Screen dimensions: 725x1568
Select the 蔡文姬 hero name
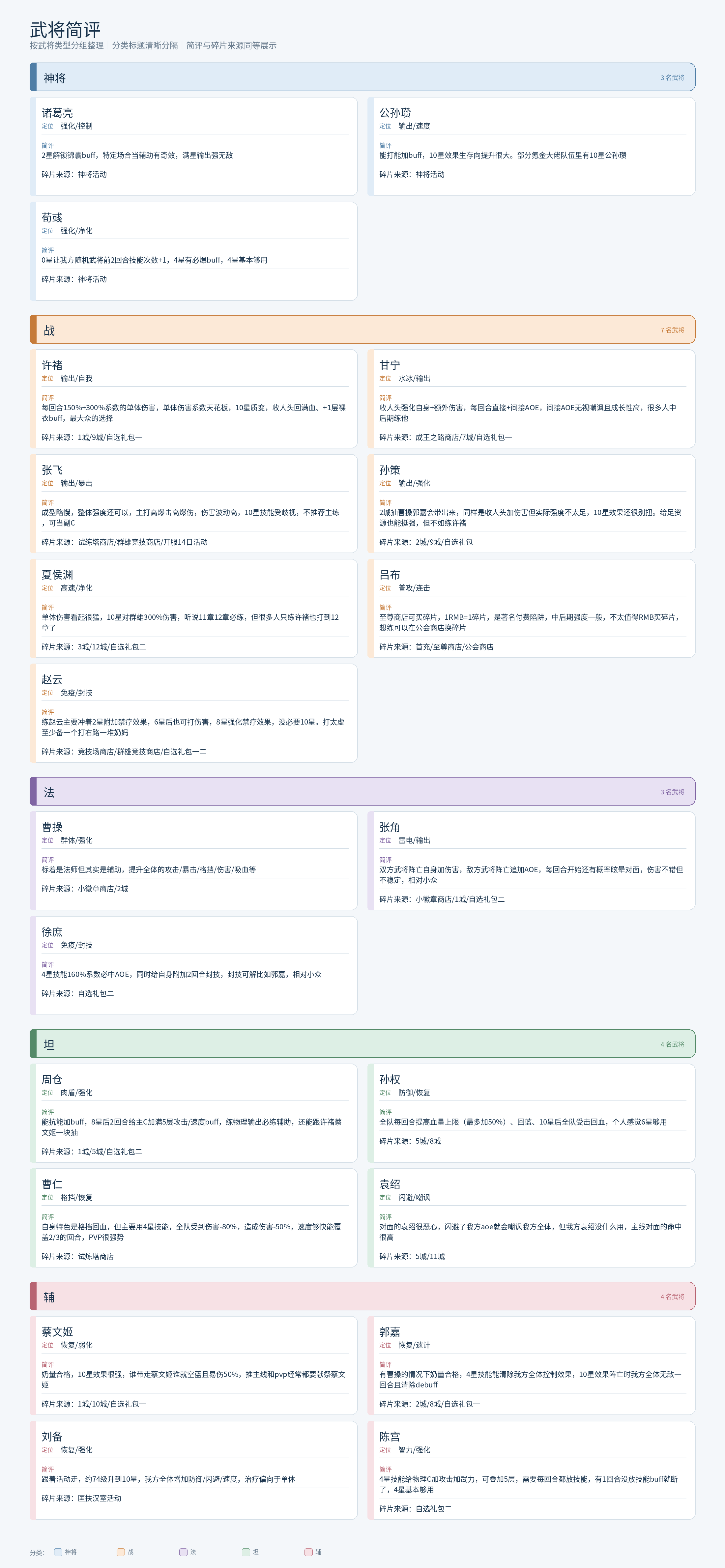(57, 1332)
